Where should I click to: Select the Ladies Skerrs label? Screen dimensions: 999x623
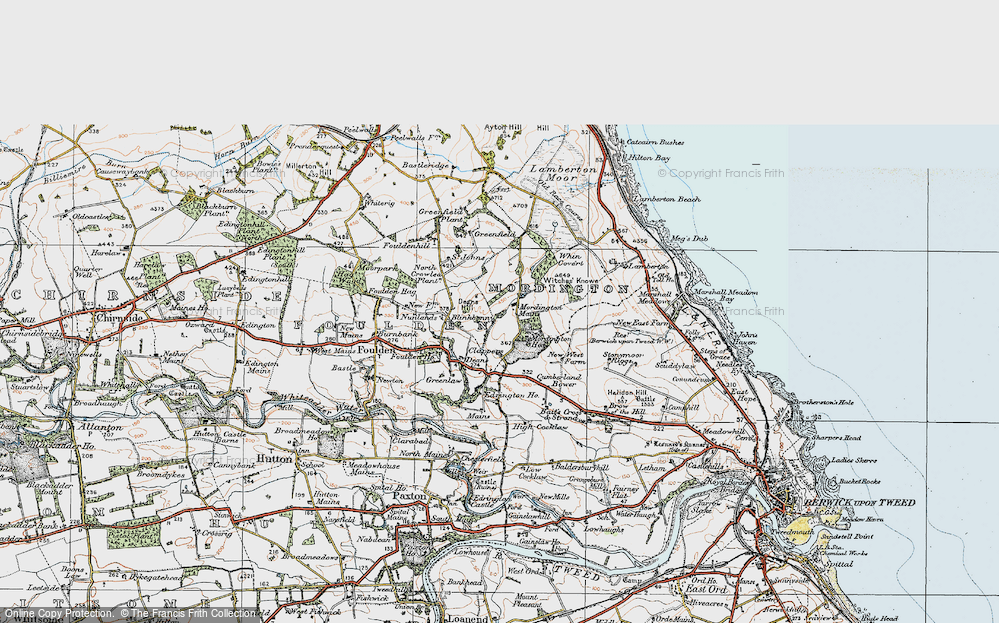(854, 460)
